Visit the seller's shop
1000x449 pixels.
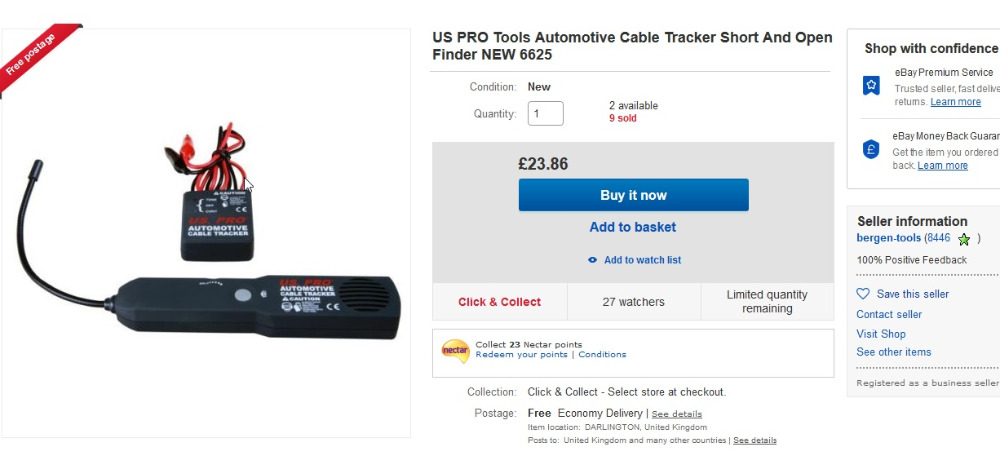pyautogui.click(x=881, y=334)
